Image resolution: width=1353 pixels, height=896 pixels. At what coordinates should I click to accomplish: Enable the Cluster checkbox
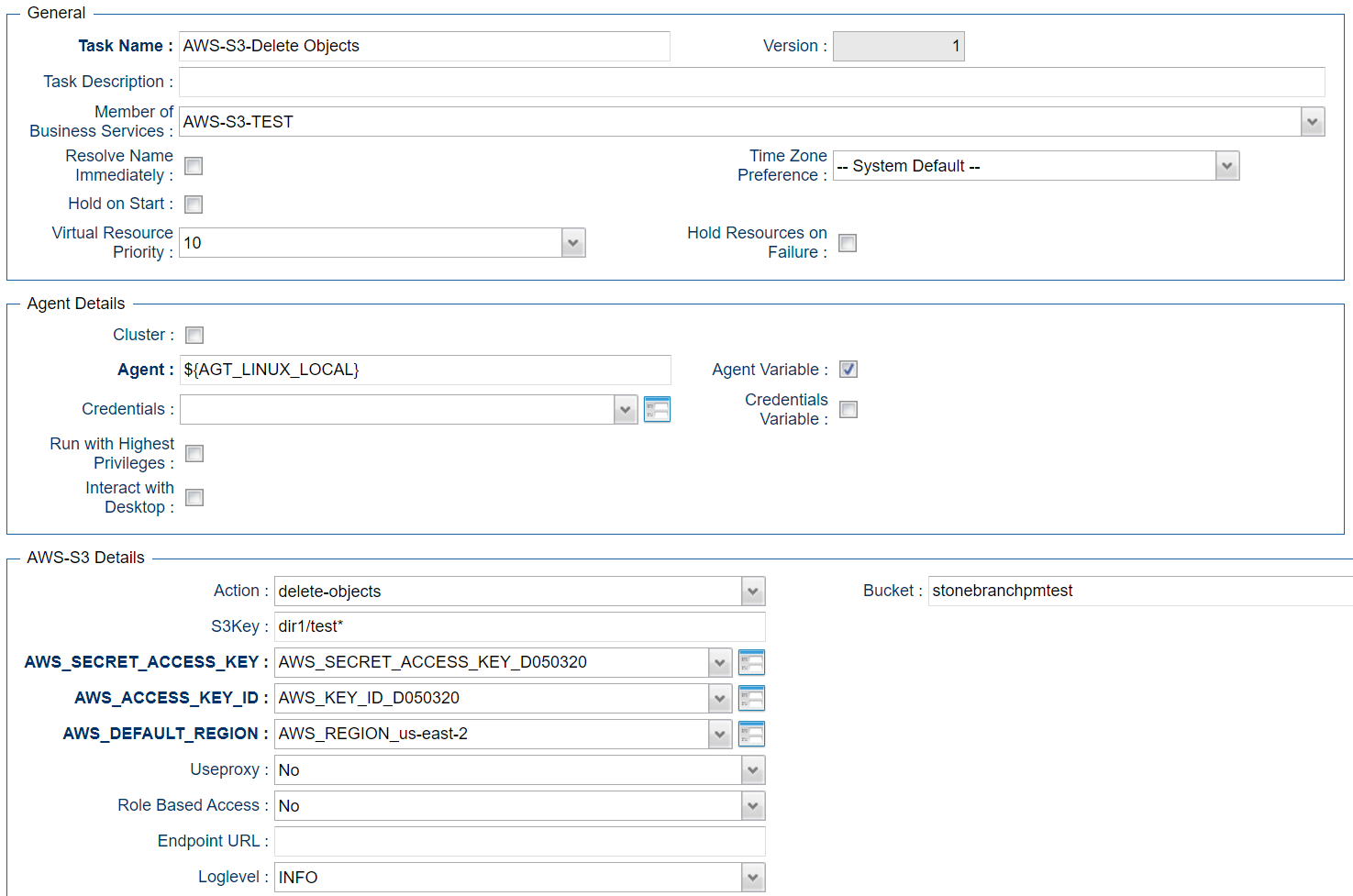pyautogui.click(x=194, y=336)
